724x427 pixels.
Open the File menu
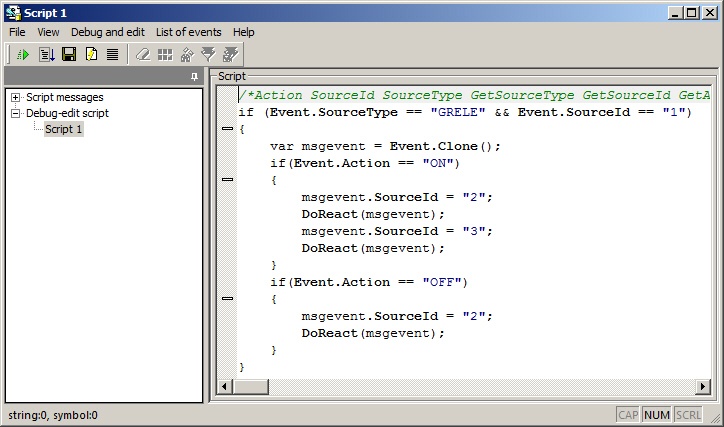click(18, 32)
